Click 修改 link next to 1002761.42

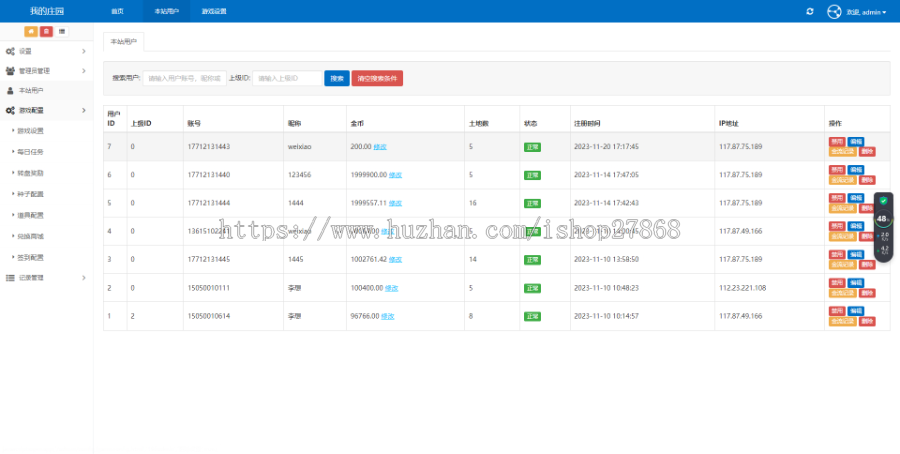click(395, 259)
